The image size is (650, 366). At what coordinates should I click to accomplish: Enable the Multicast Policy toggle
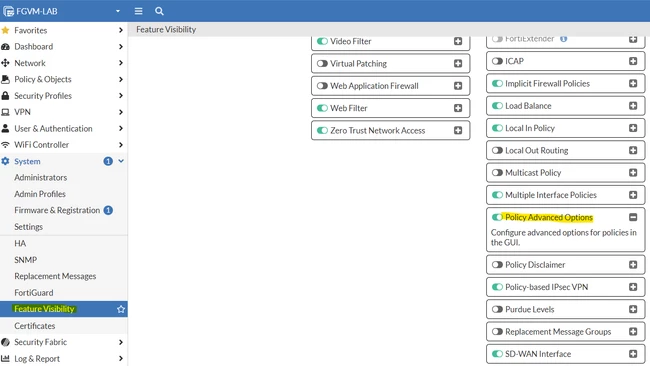click(497, 173)
